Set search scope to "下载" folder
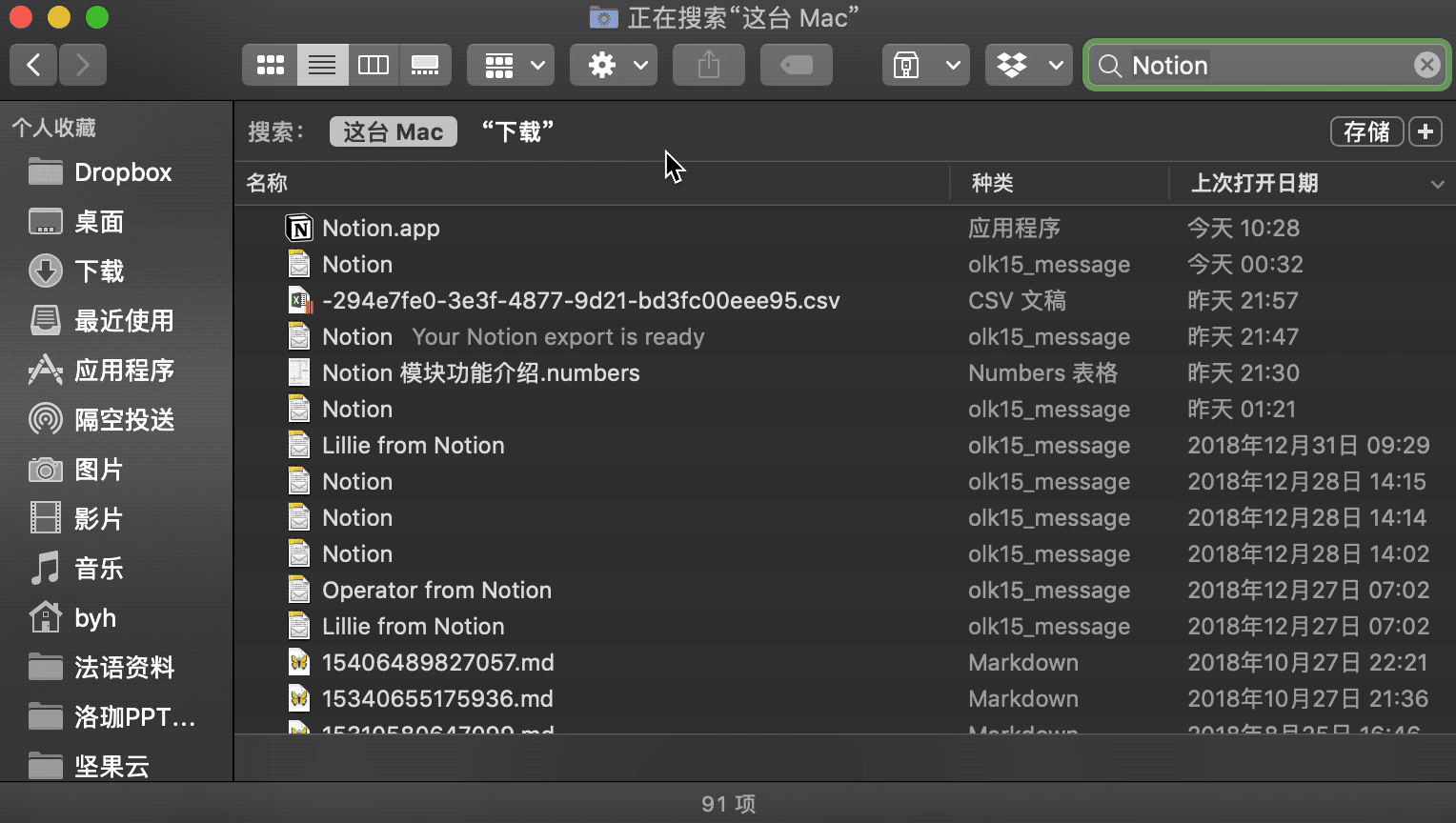Viewport: 1456px width, 823px height. [x=517, y=131]
